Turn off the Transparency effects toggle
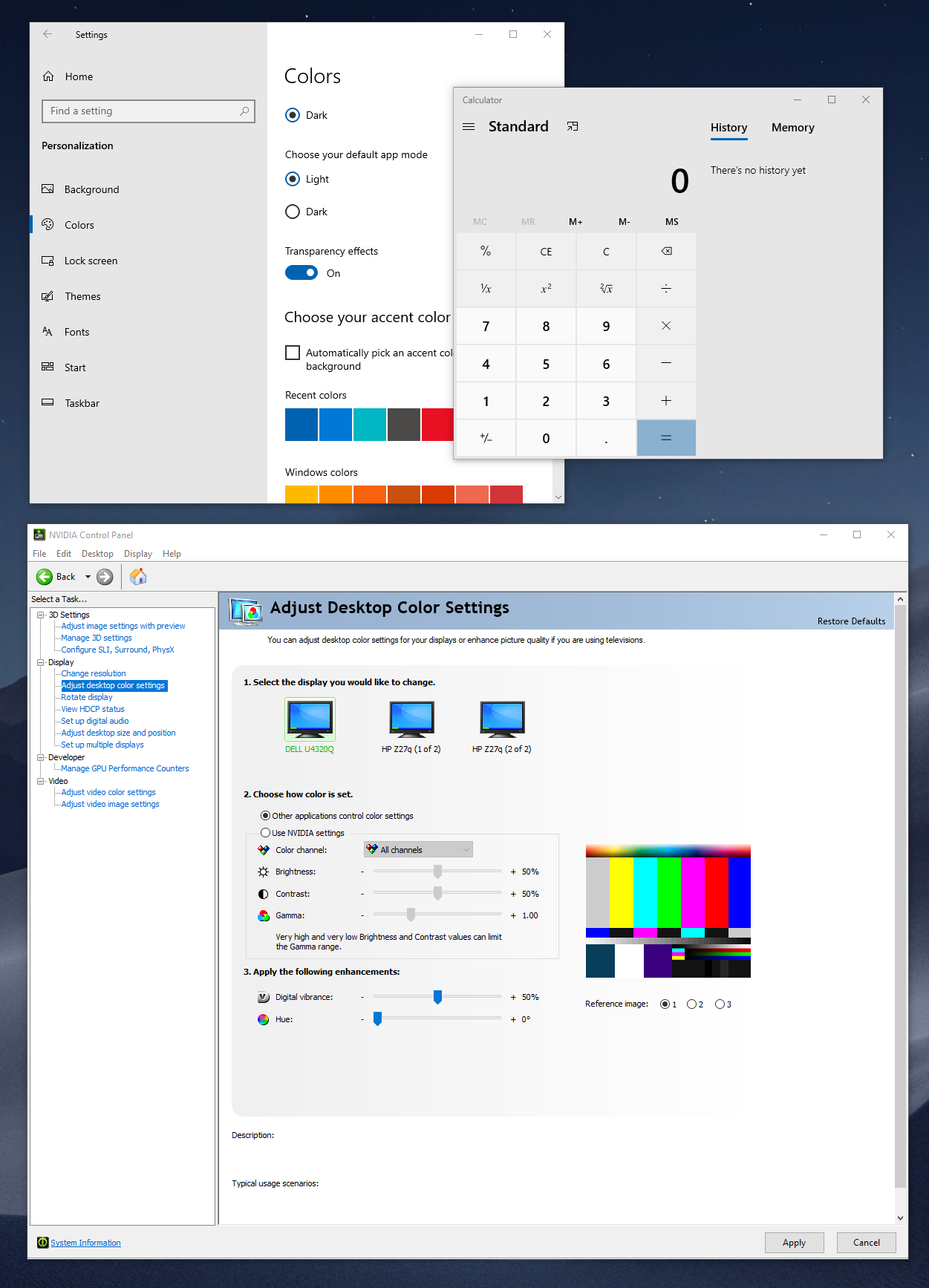 pyautogui.click(x=301, y=273)
